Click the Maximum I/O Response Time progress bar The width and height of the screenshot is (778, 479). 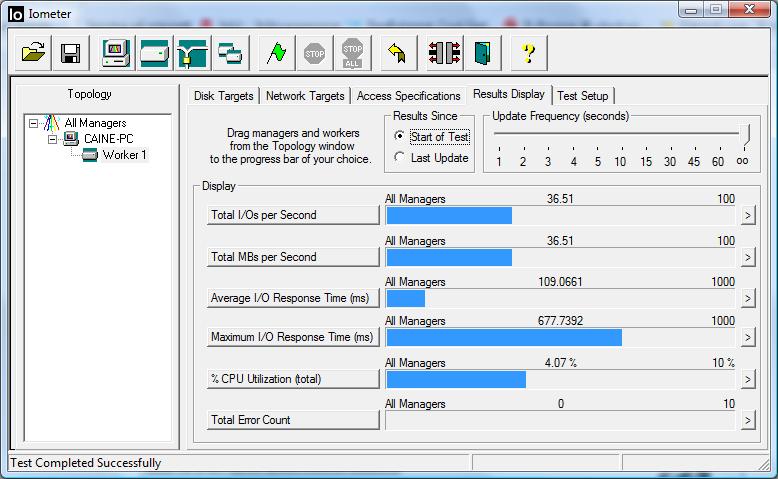[x=560, y=338]
